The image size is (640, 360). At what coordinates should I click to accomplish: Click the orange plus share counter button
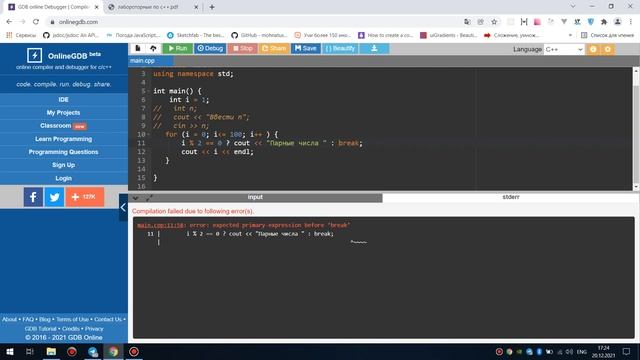84,197
